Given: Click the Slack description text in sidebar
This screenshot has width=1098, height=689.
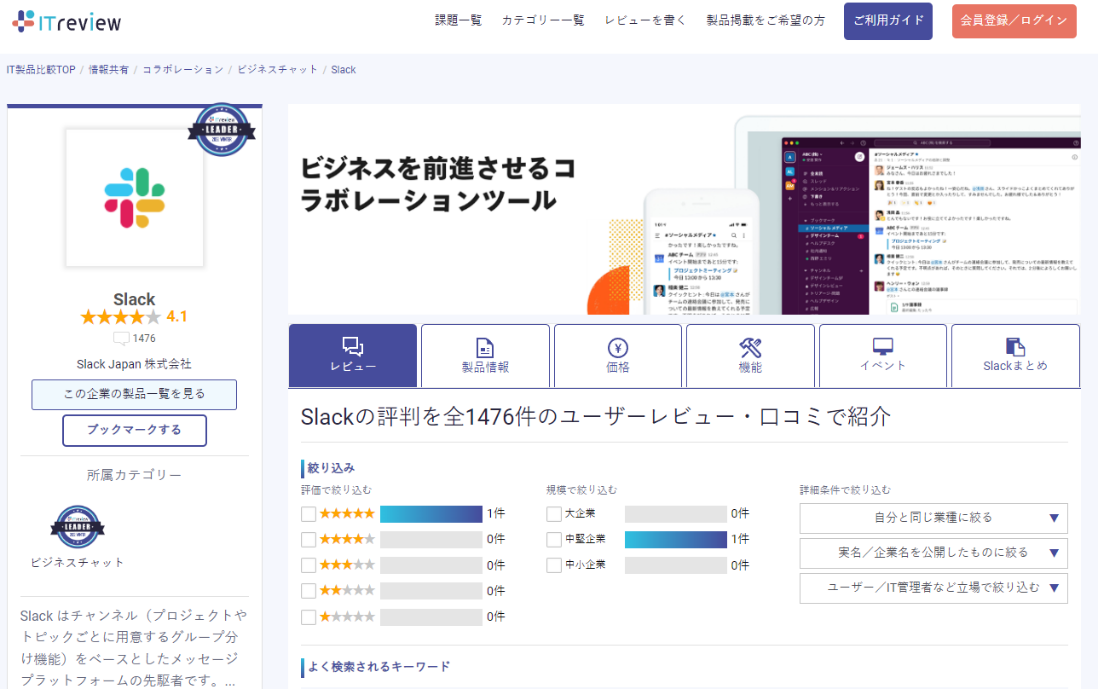Looking at the screenshot, I should (x=134, y=648).
